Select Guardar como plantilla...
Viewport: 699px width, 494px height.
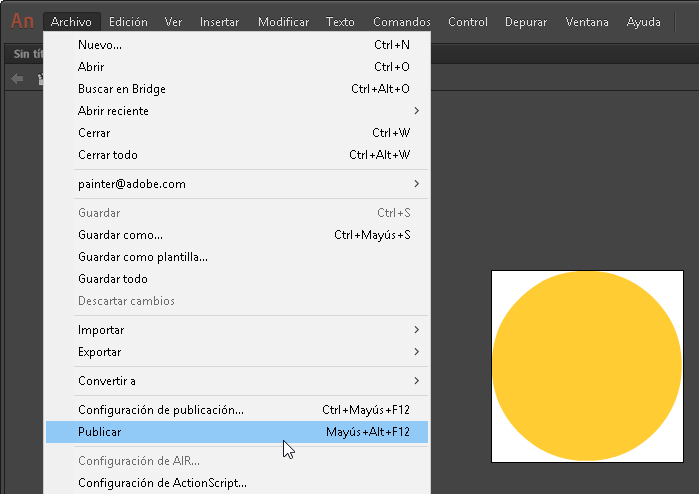coord(237,257)
